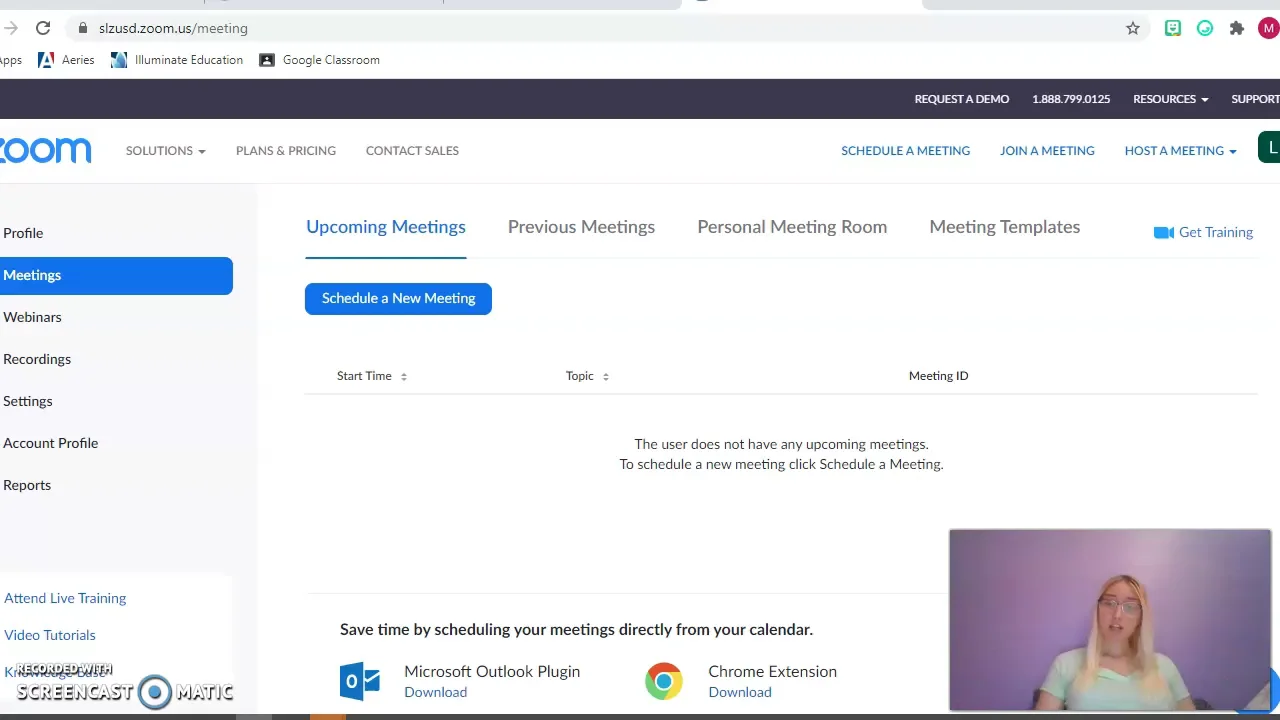Click the Microsoft Outlook plugin icon
The width and height of the screenshot is (1280, 720).
click(x=360, y=681)
